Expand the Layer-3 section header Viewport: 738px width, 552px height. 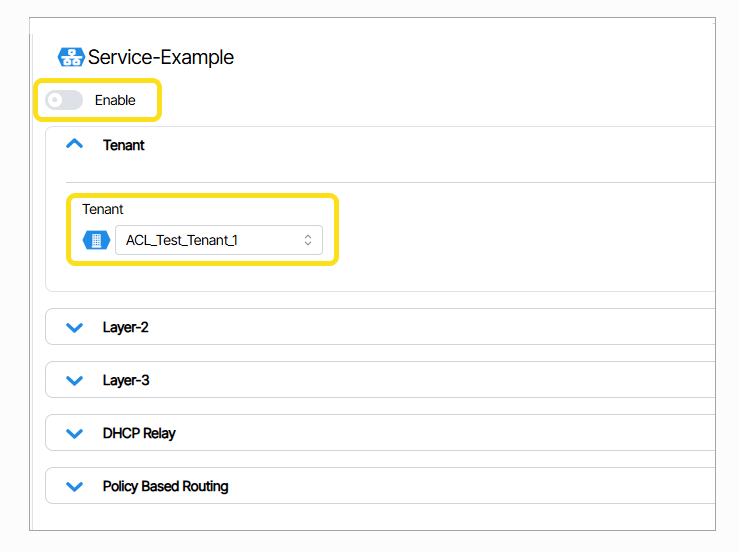coord(126,380)
